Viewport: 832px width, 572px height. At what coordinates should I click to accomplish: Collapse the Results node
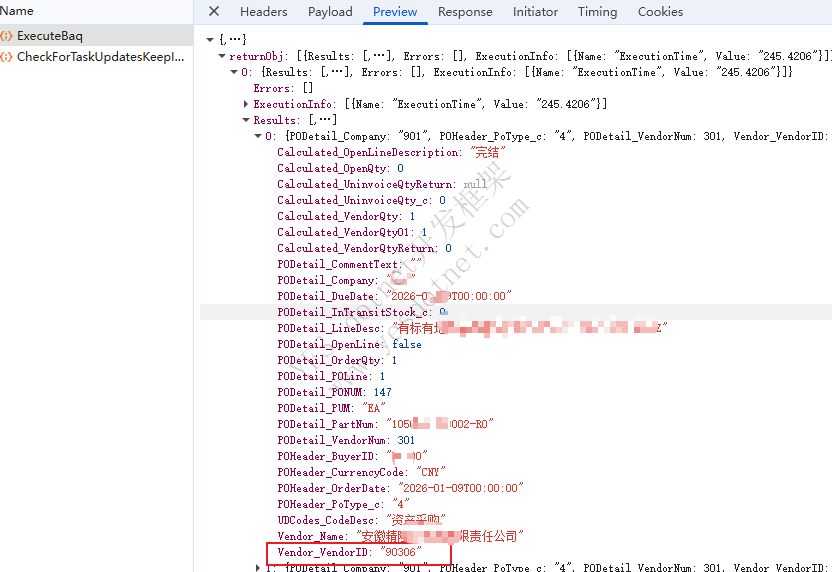coord(246,120)
